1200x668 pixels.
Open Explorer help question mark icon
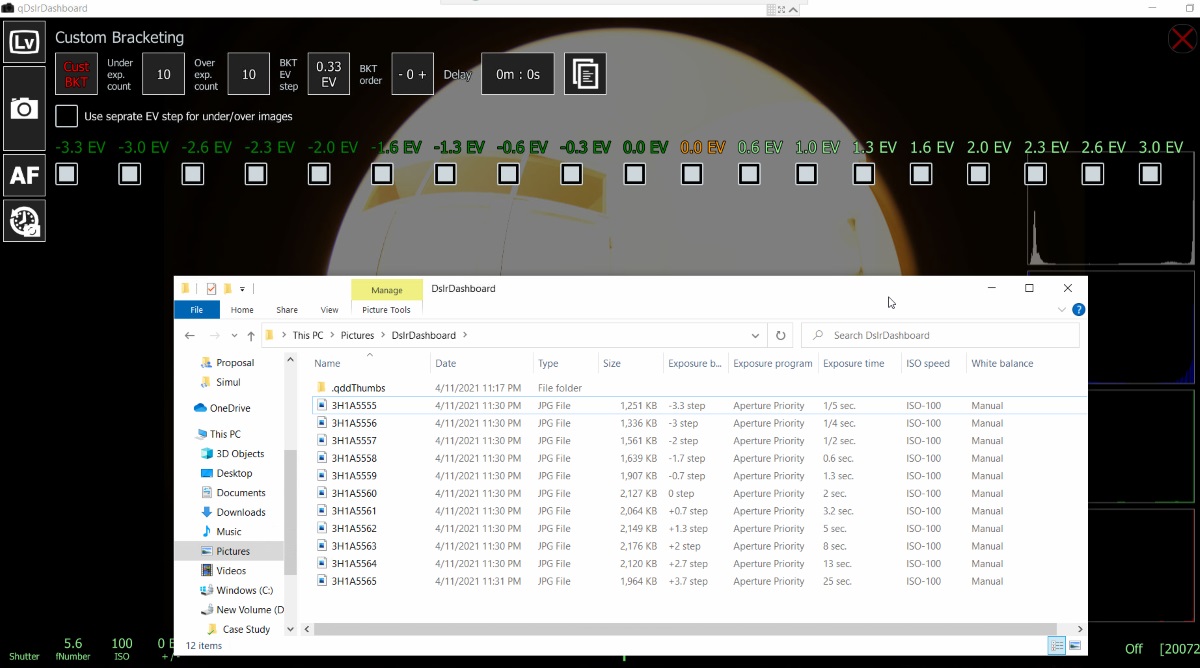point(1079,310)
